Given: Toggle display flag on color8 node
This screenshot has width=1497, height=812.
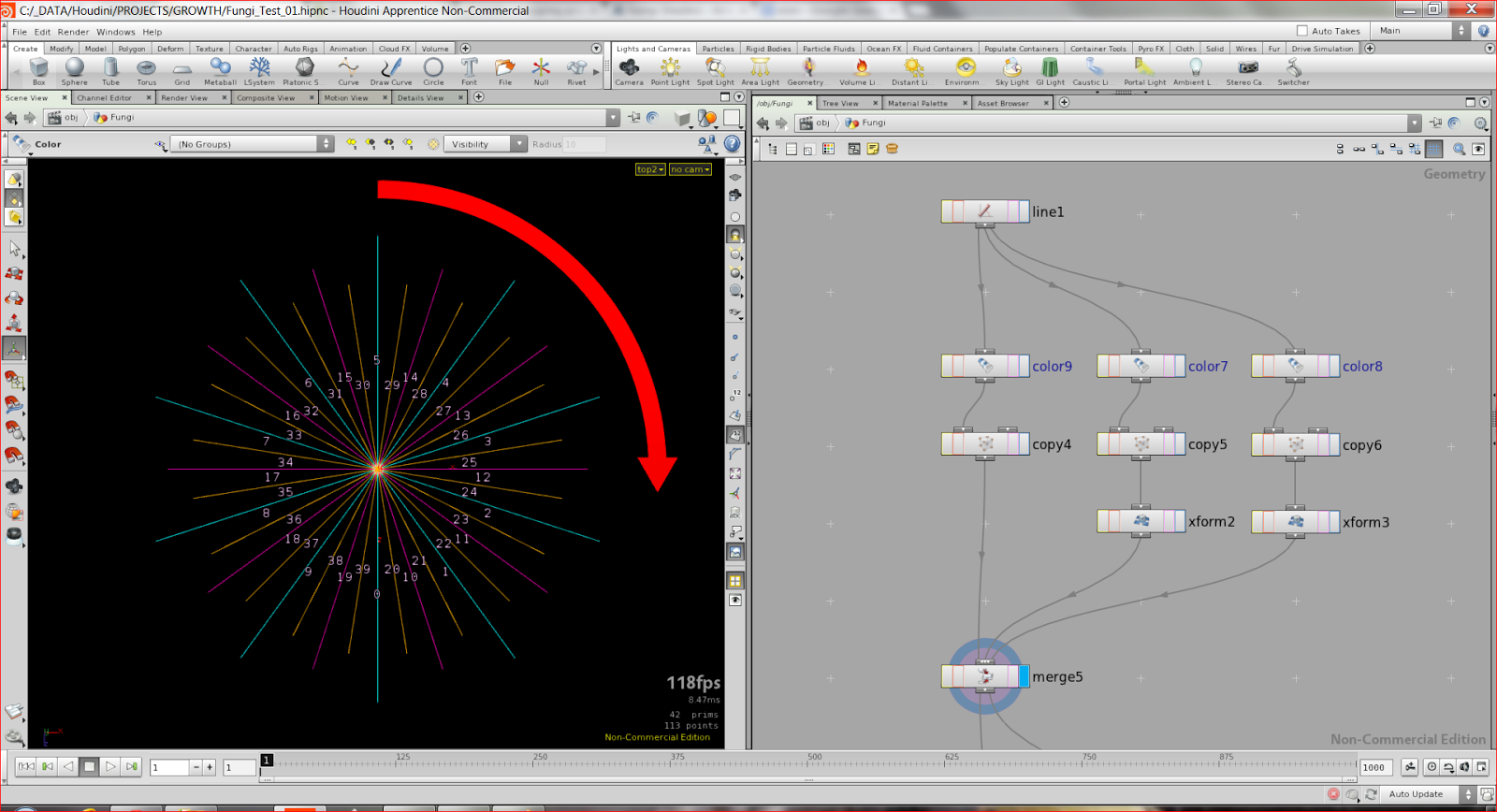Looking at the screenshot, I should point(1334,366).
